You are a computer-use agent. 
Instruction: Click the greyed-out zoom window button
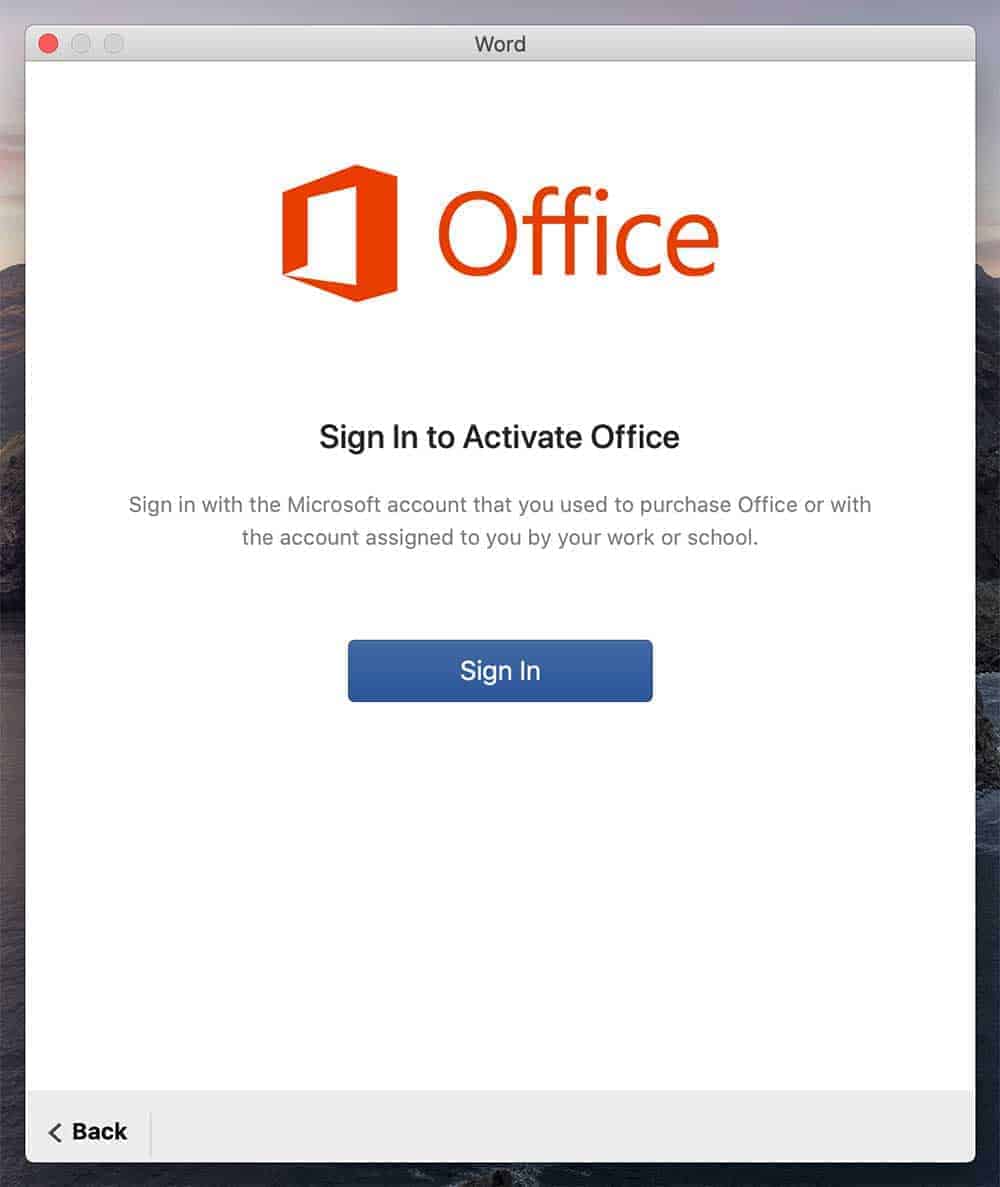tap(114, 44)
